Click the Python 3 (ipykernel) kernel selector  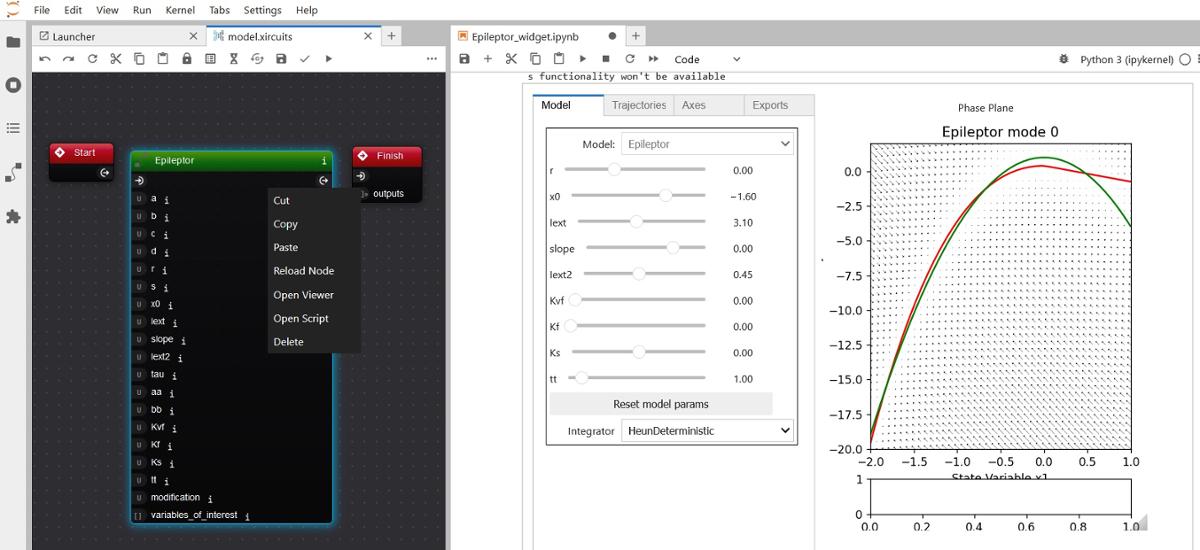[x=1127, y=59]
